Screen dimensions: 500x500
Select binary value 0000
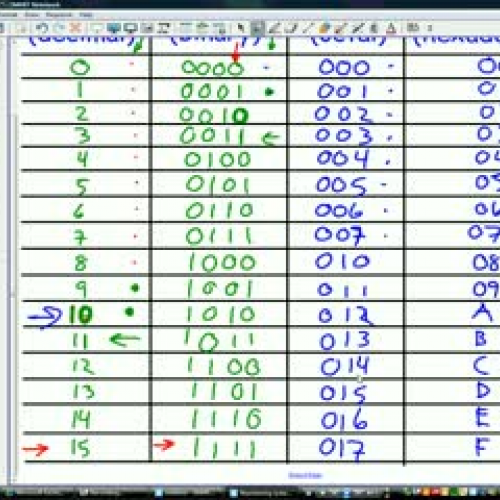213,68
